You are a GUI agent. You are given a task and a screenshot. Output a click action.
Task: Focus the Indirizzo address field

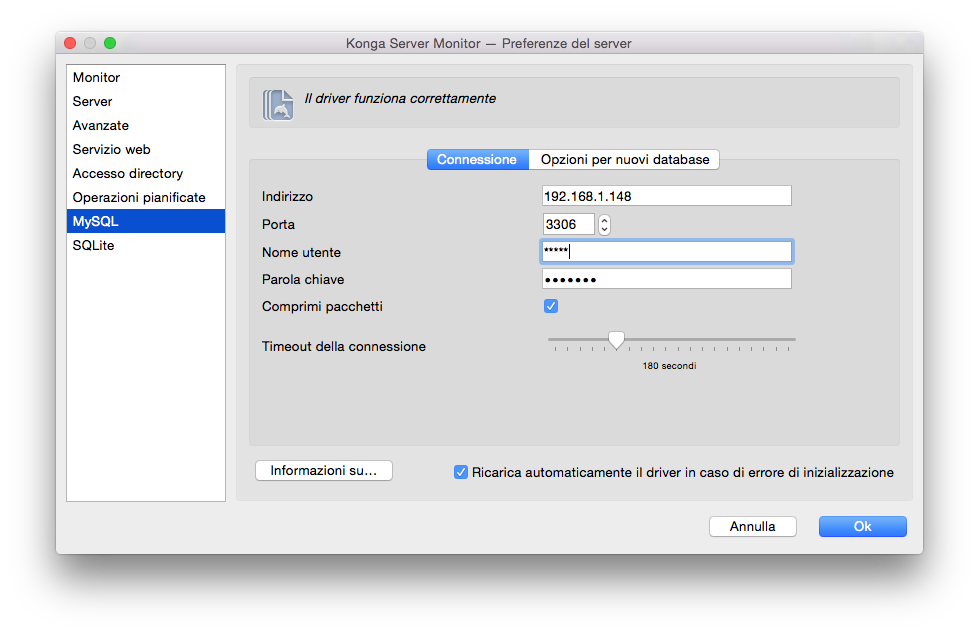click(x=666, y=196)
